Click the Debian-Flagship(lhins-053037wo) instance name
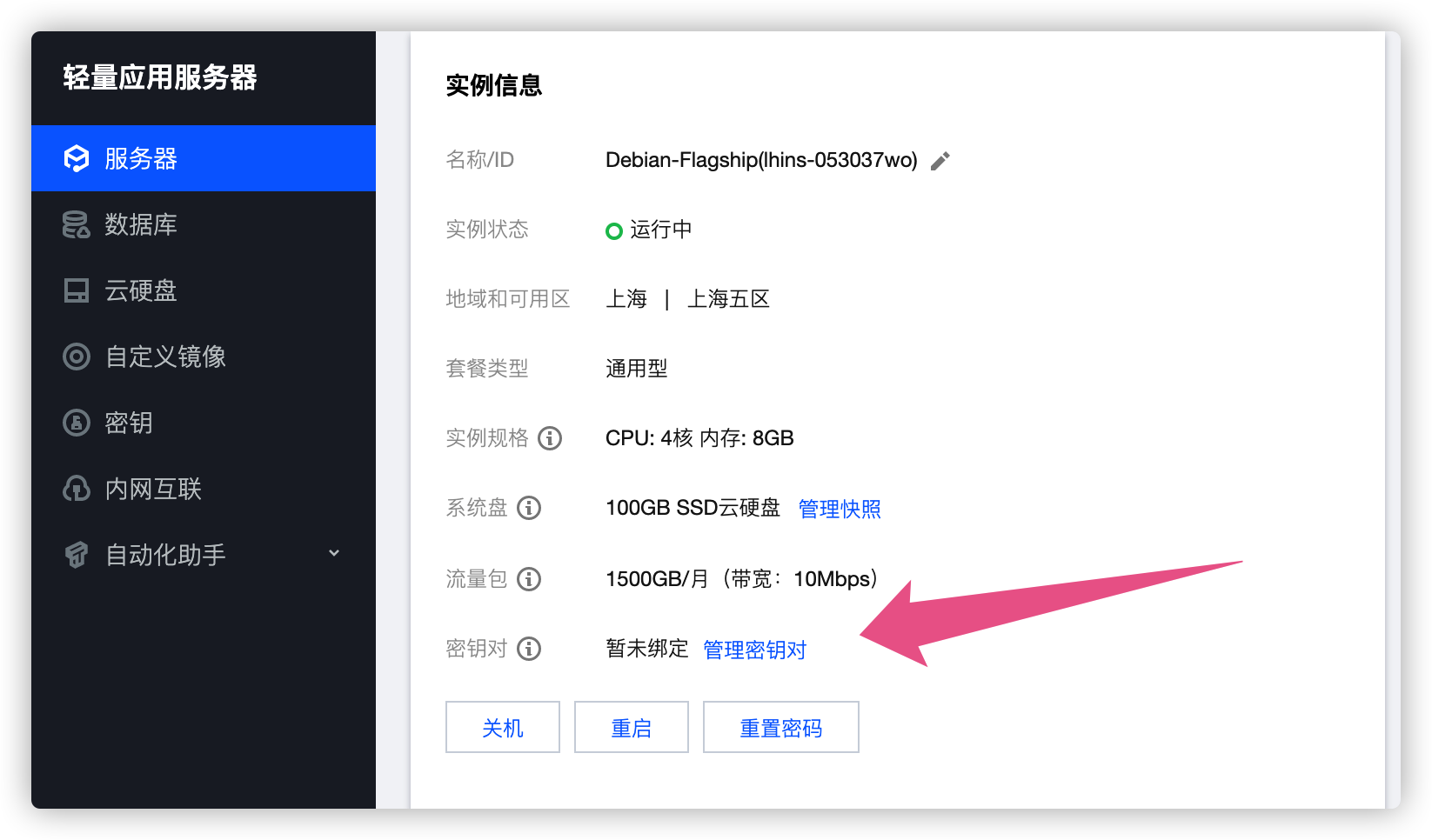 pyautogui.click(x=761, y=160)
